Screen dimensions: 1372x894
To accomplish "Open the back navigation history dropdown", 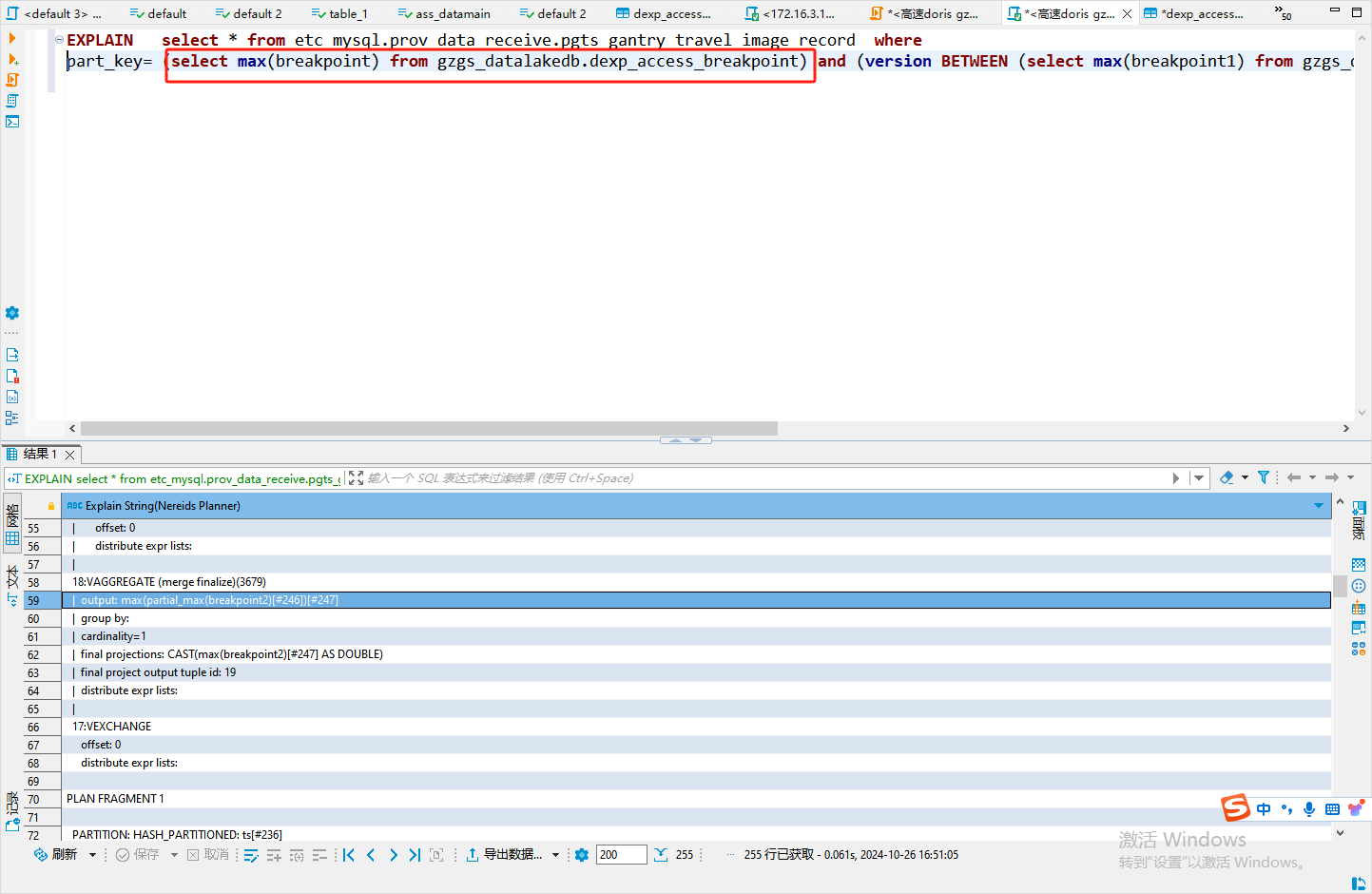I will pos(1312,477).
